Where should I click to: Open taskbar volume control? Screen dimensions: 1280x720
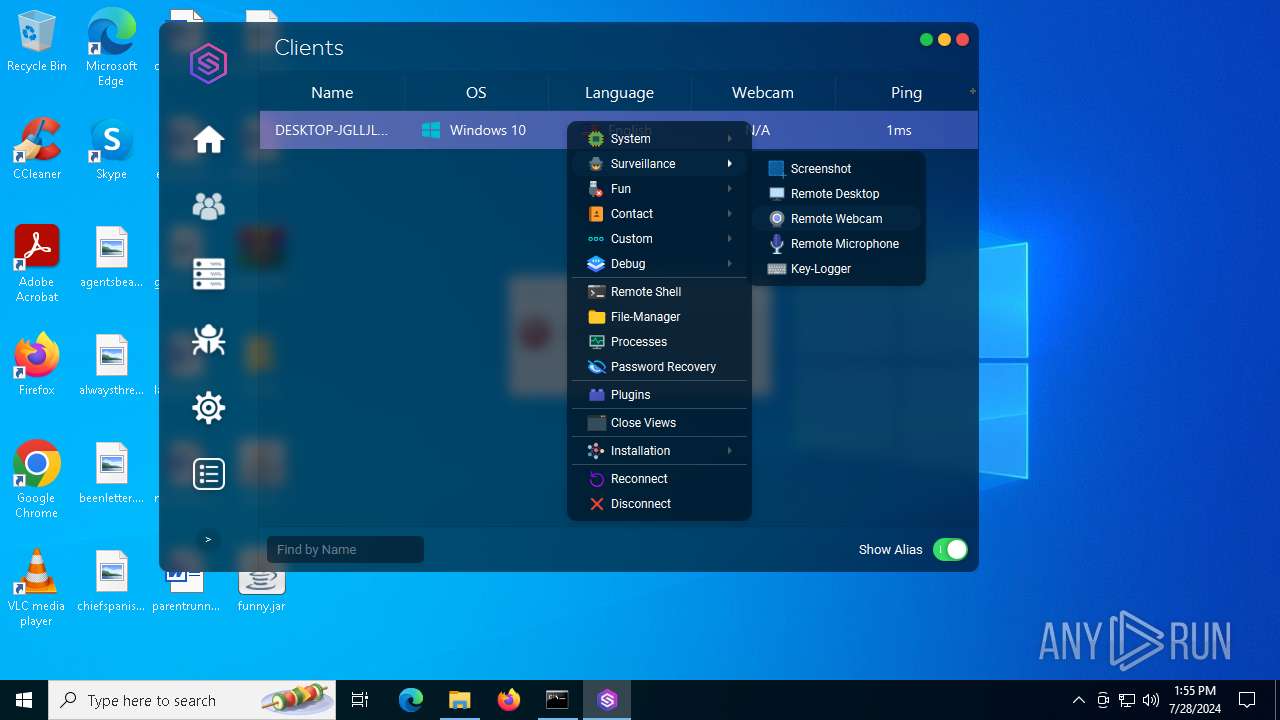[x=1150, y=700]
